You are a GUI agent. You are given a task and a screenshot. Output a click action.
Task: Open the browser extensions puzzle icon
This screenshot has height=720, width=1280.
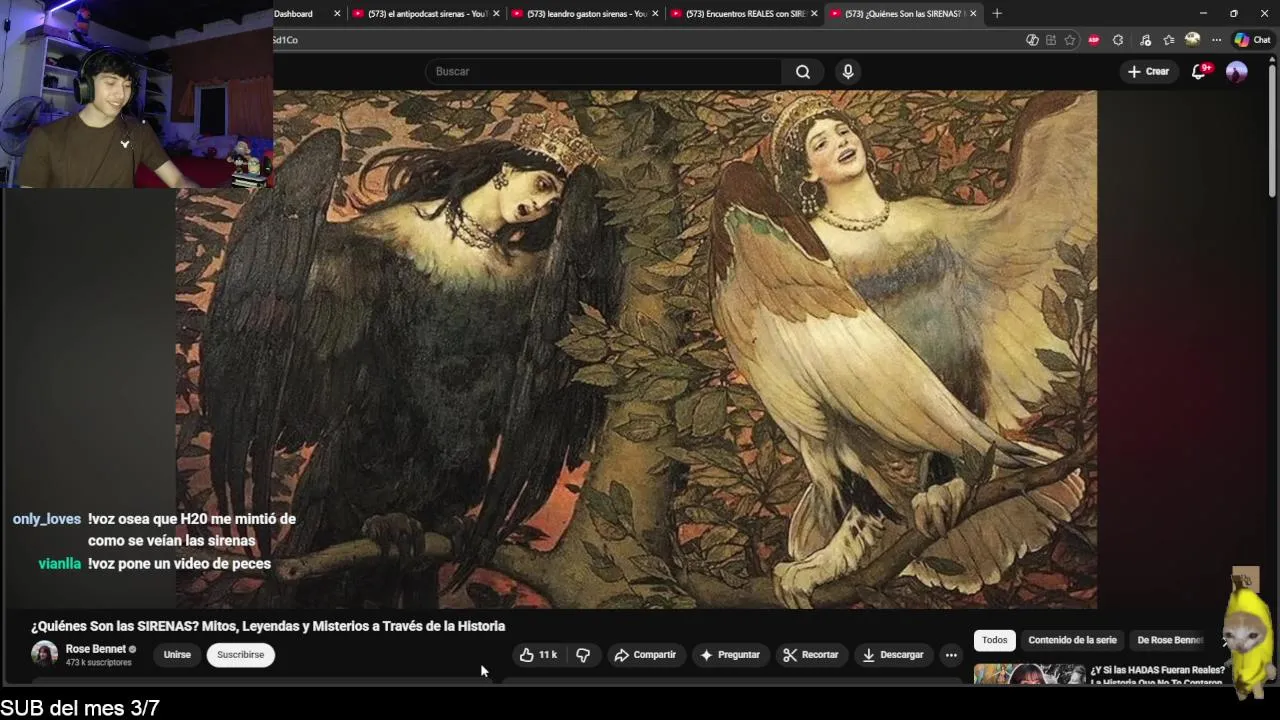(1118, 40)
